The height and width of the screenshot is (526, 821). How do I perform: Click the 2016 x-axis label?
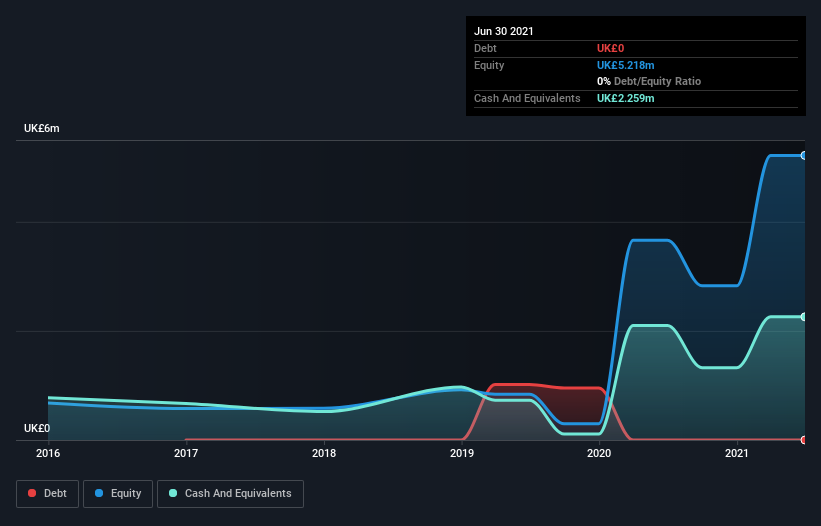(48, 453)
